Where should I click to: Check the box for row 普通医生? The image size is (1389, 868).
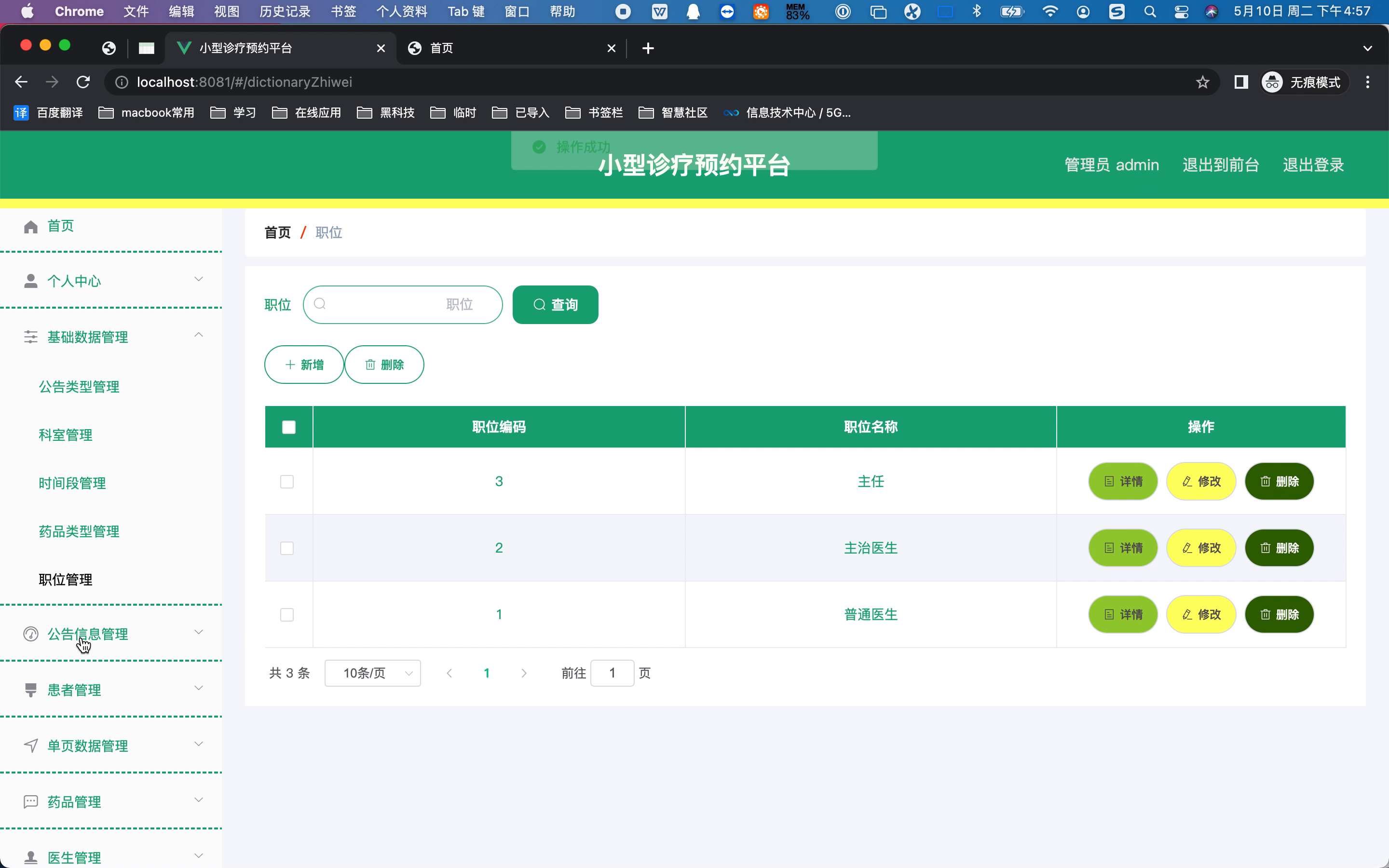[x=287, y=615]
